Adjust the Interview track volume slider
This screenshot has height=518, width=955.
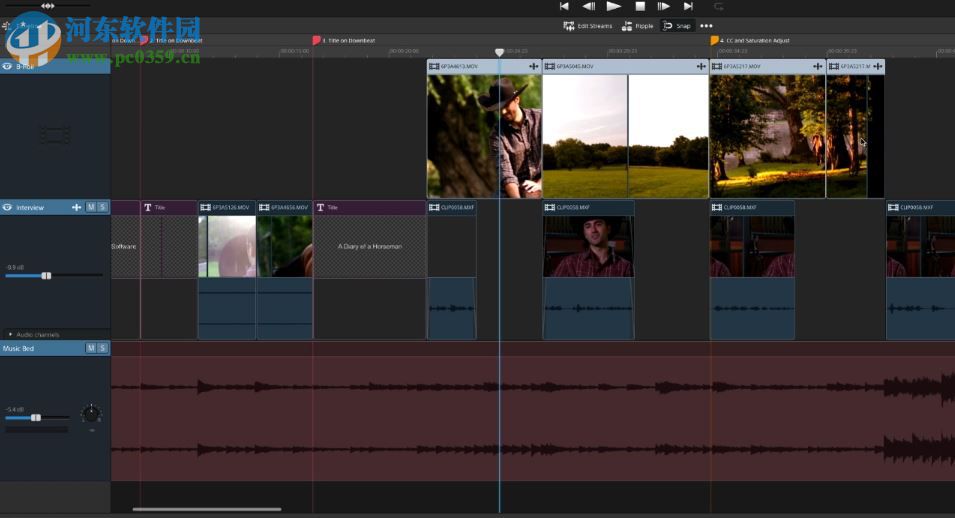tap(46, 275)
